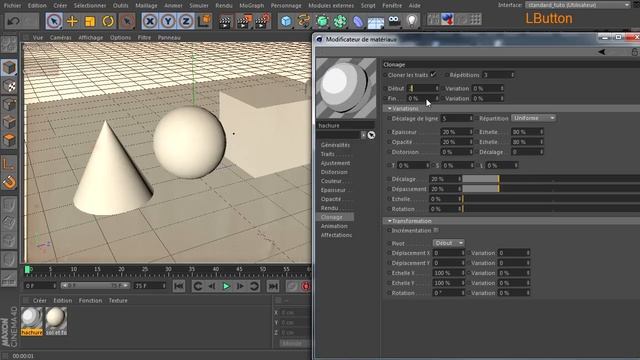Image resolution: width=640 pixels, height=360 pixels.
Task: Add a light bulb object
Action: [412, 21]
